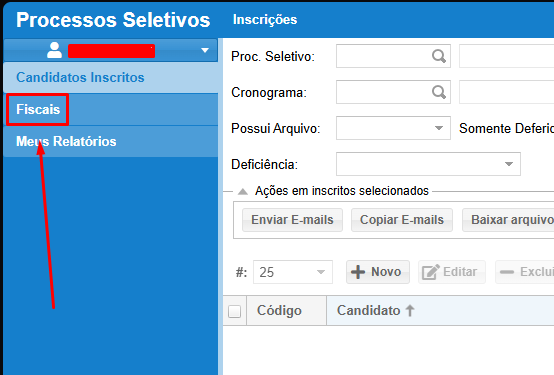Click the Candidato ascending sort arrow
Viewport: 554px width, 375px height.
[410, 311]
